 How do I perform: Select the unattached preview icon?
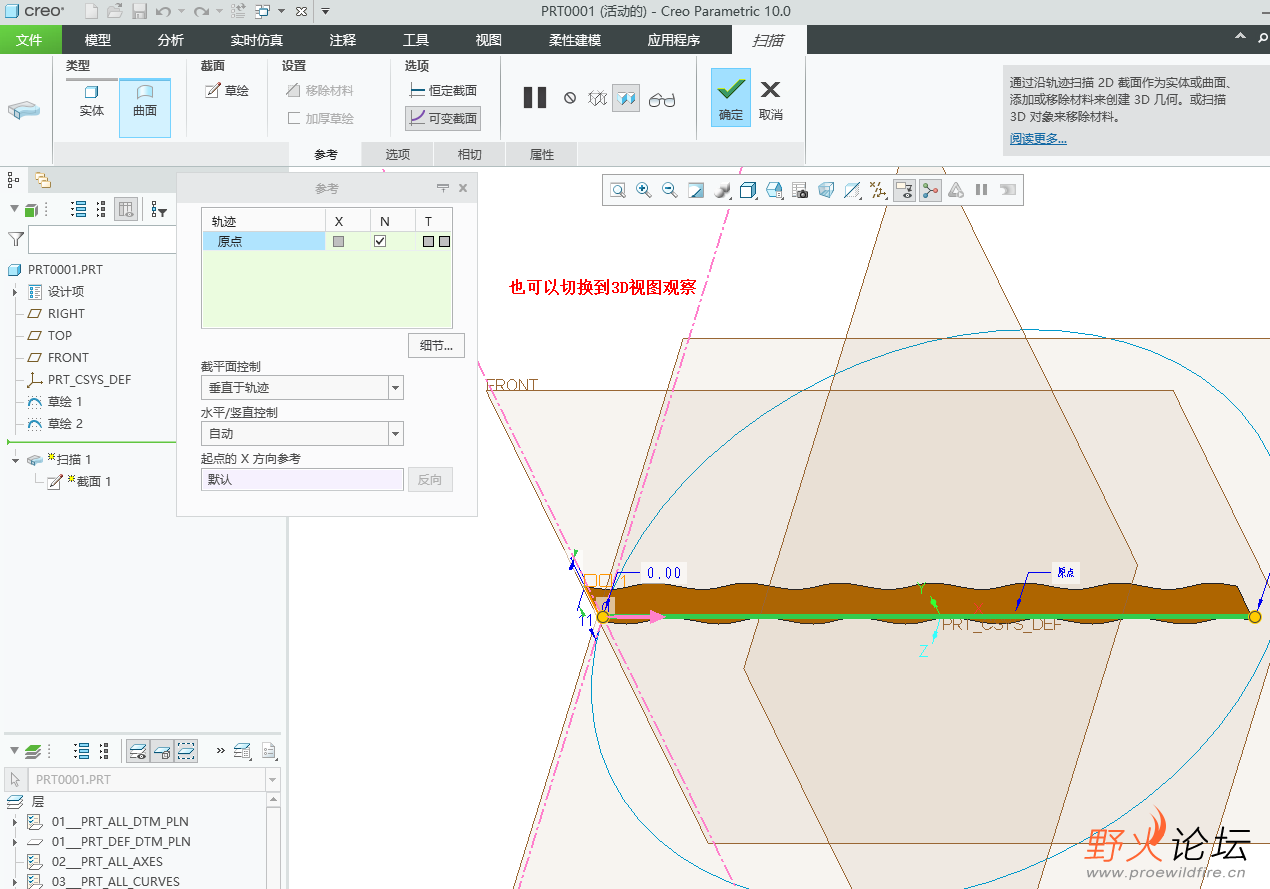(x=597, y=98)
